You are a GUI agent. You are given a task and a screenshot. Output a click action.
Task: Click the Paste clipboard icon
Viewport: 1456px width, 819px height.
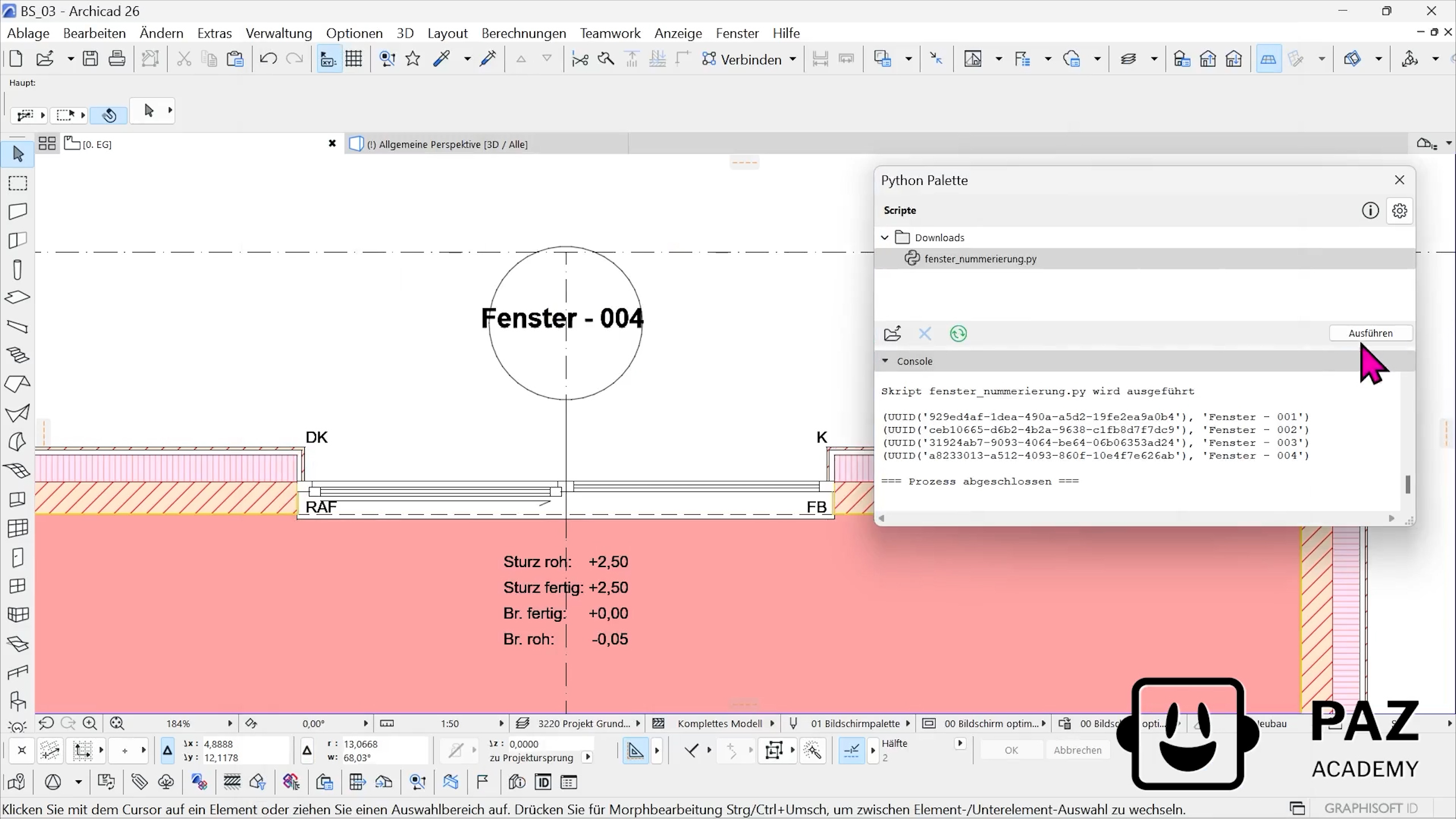pos(235,59)
